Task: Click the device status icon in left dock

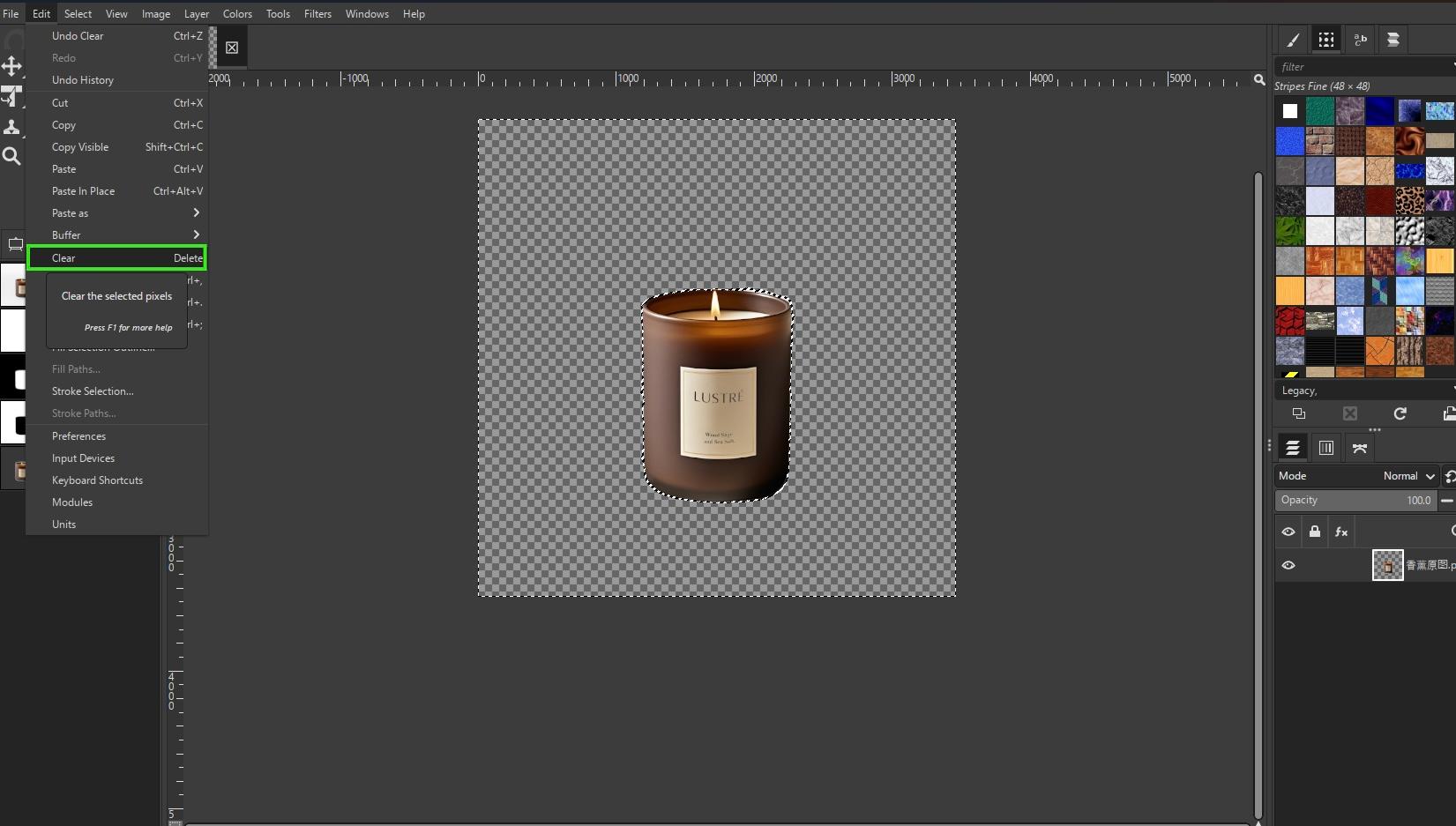Action: pos(15,244)
